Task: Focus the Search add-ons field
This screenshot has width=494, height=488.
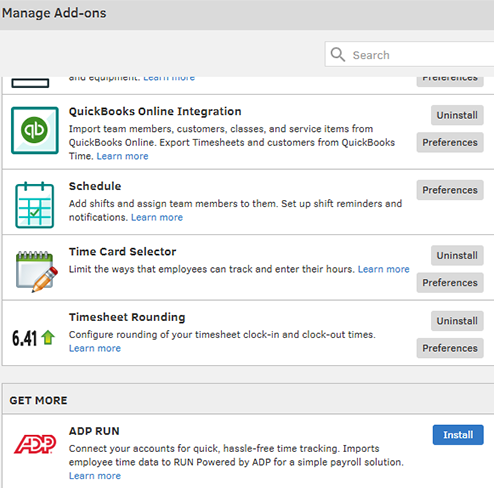Action: pos(410,54)
